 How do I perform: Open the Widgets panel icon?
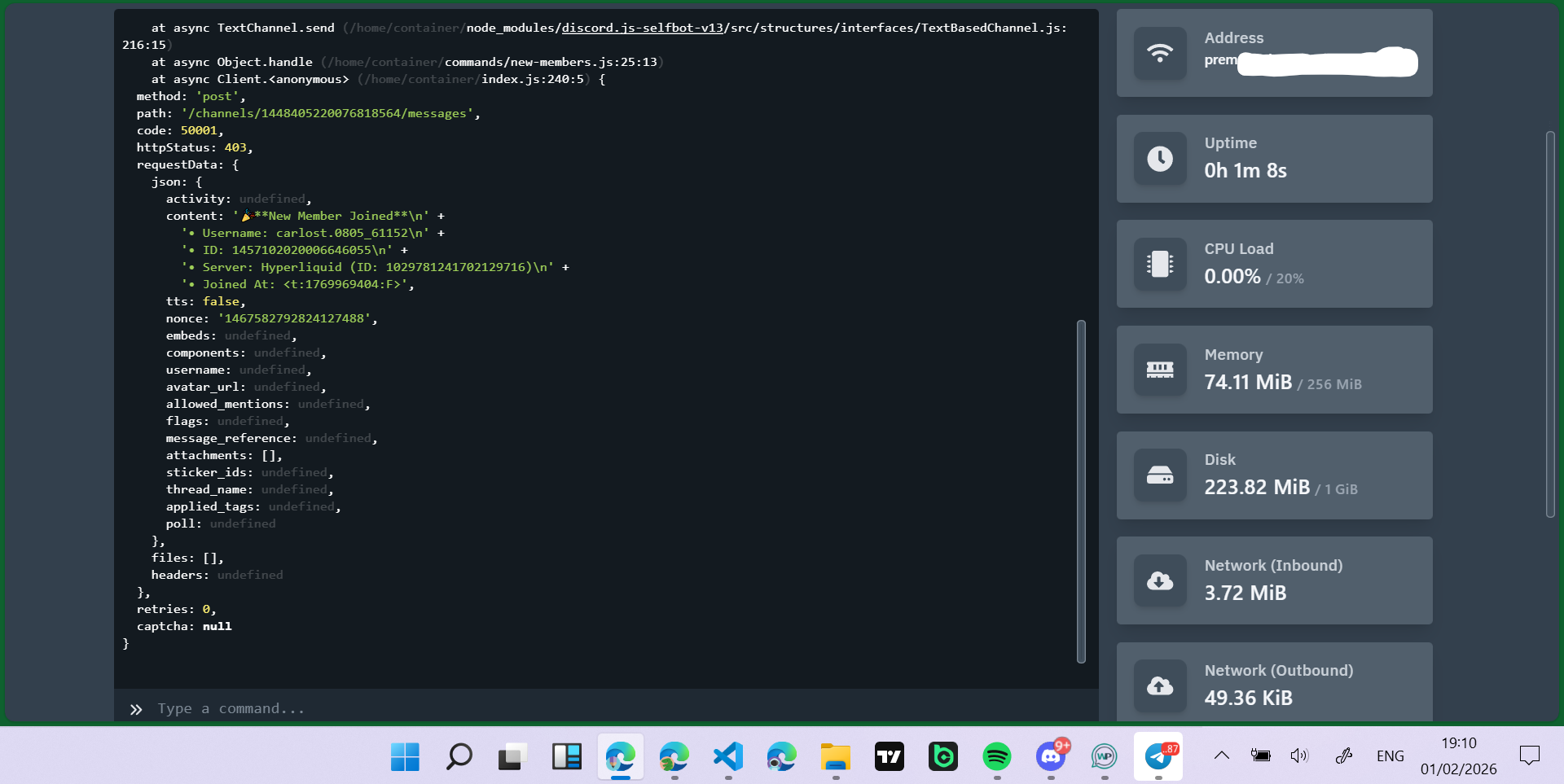click(566, 756)
